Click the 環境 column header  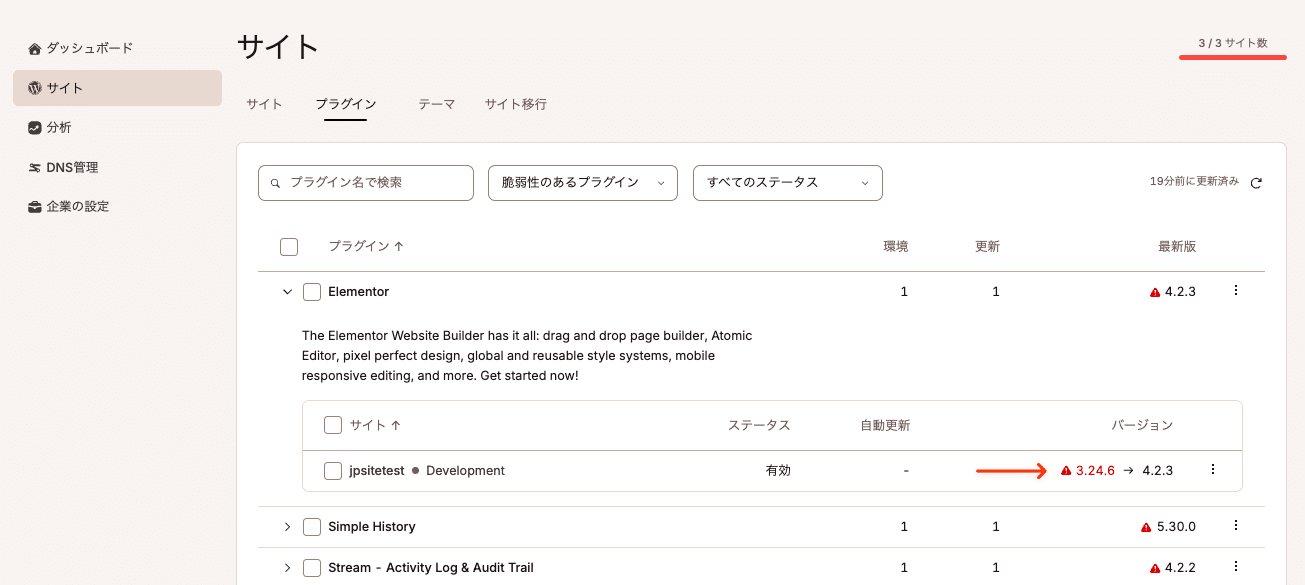coord(896,247)
